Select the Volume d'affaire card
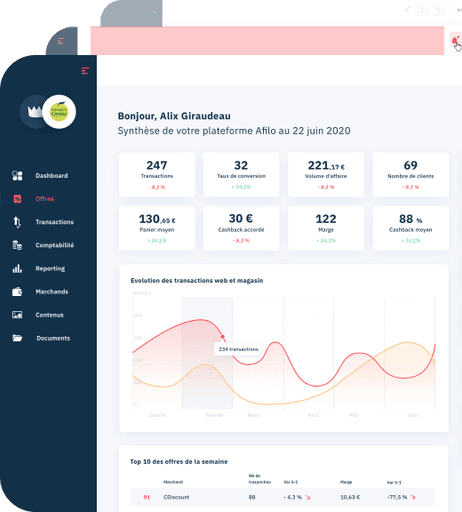The height and width of the screenshot is (512, 462). click(326, 175)
